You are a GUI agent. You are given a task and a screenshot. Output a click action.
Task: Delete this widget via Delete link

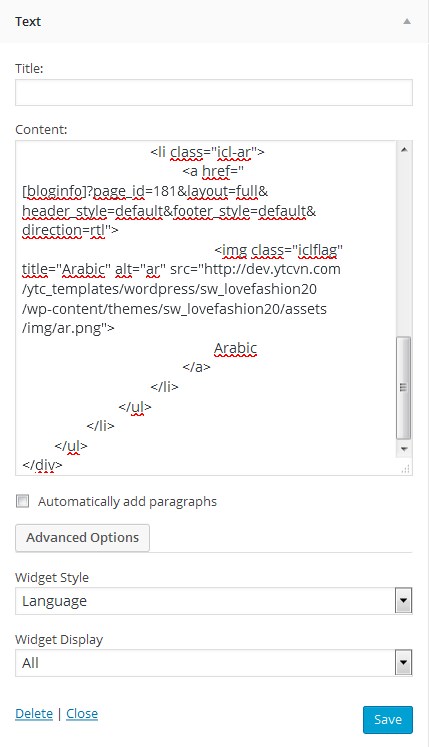pos(34,714)
